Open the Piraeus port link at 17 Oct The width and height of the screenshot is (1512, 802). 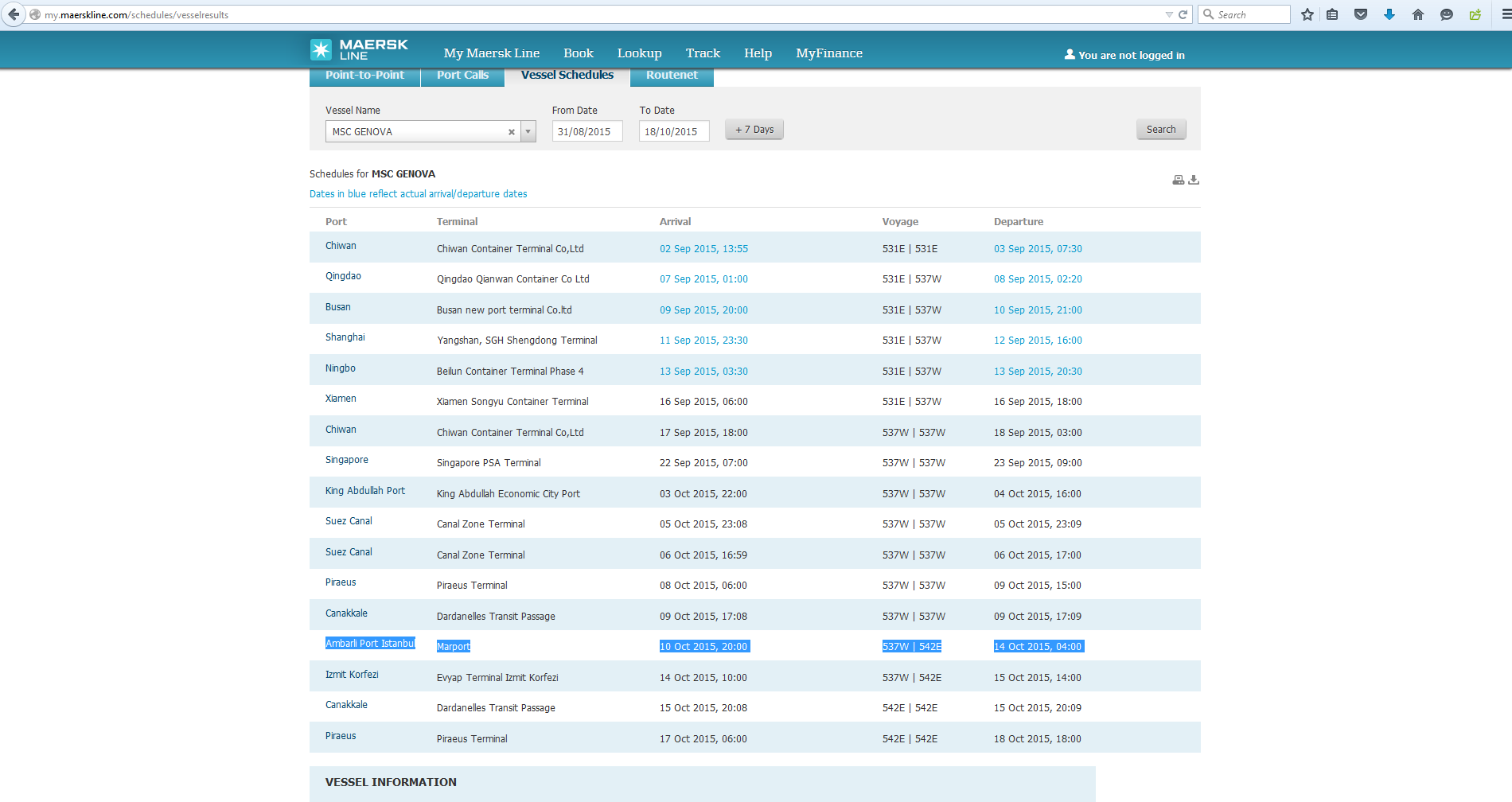click(341, 736)
